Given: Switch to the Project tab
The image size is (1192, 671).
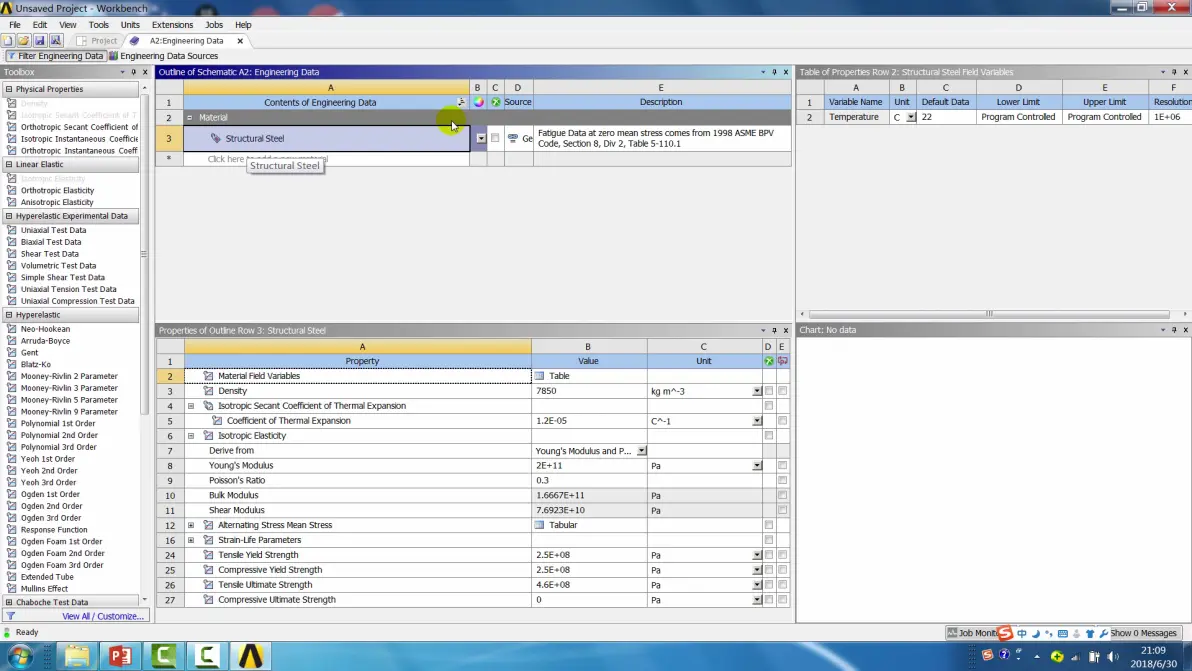Looking at the screenshot, I should pyautogui.click(x=97, y=41).
